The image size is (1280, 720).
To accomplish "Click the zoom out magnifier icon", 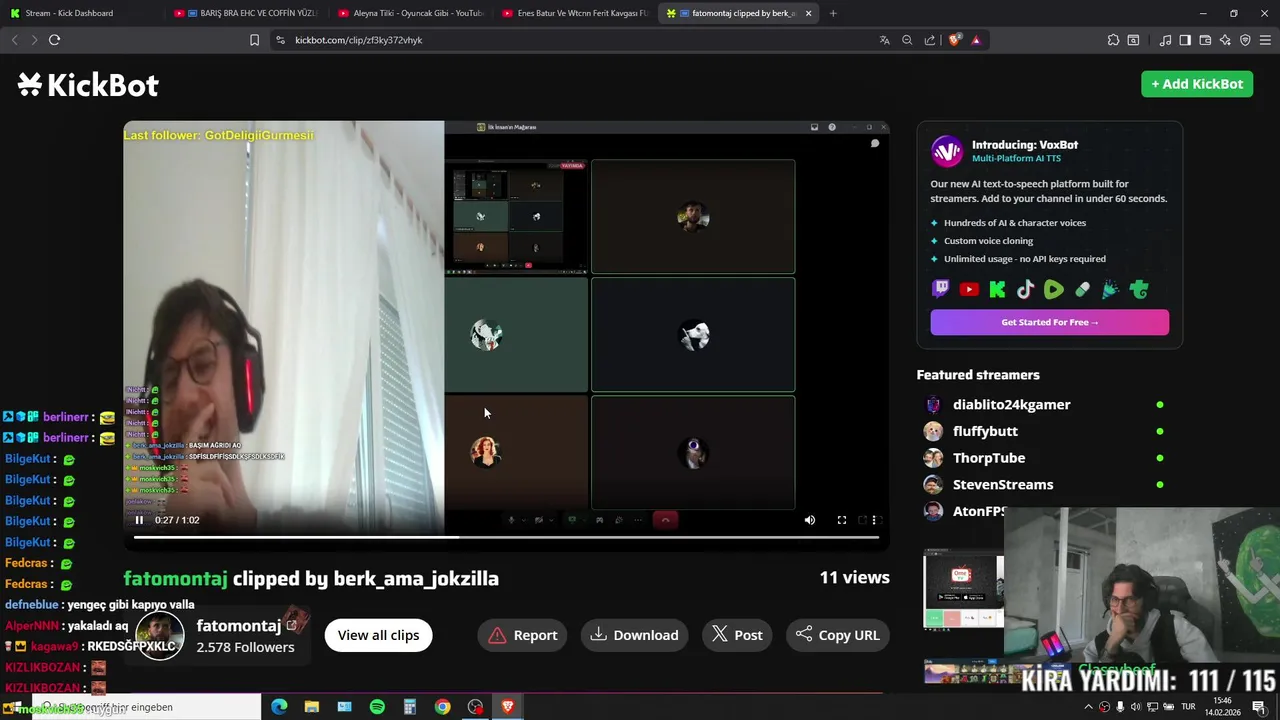I will coord(907,40).
